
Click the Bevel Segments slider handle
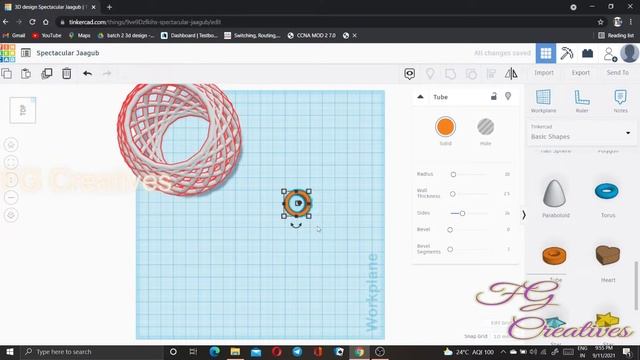point(450,249)
